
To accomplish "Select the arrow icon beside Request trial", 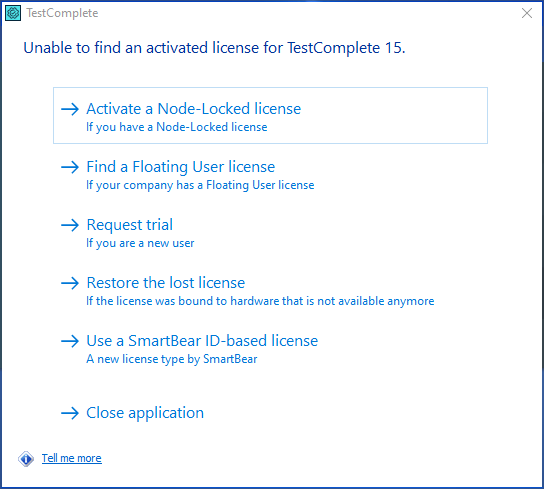I will [x=70, y=225].
